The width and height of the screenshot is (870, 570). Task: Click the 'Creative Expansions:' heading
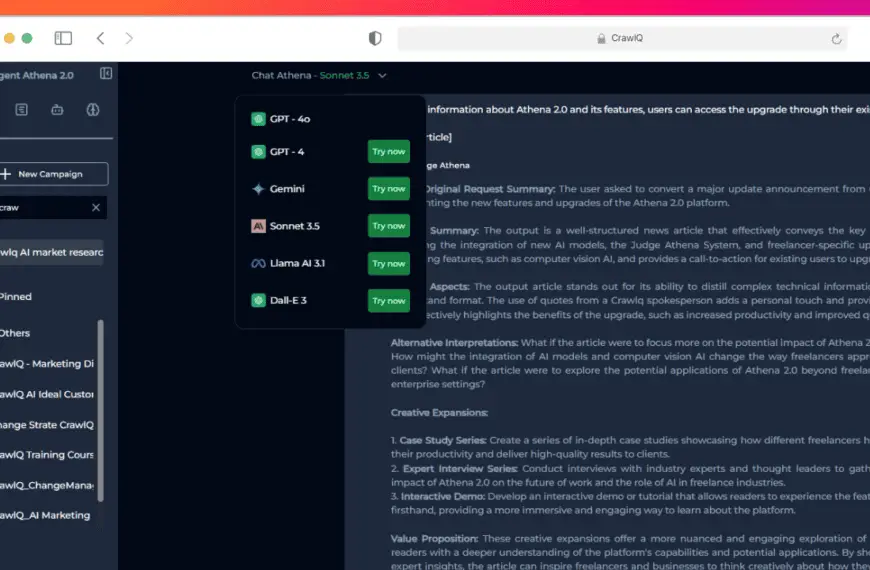coord(439,412)
